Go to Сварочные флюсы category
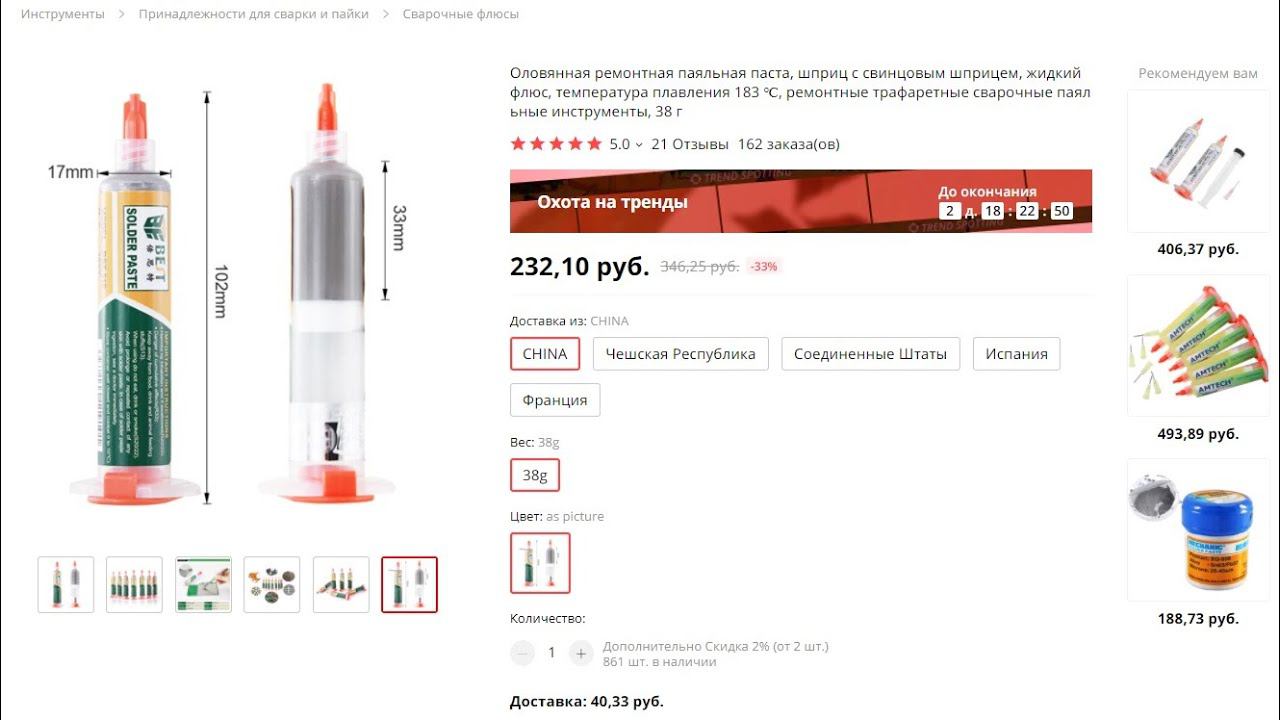Image resolution: width=1280 pixels, height=720 pixels. pos(461,14)
